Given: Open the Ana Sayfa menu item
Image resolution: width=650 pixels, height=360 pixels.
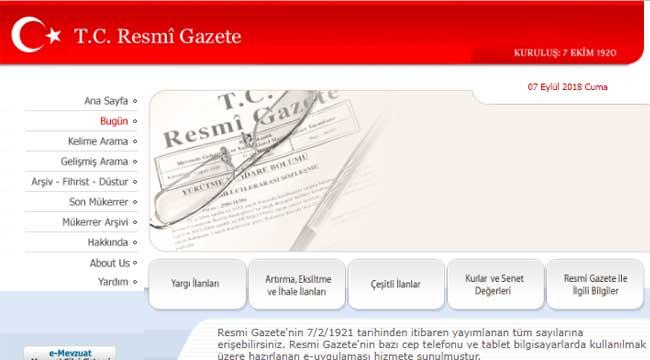Looking at the screenshot, I should (x=106, y=101).
